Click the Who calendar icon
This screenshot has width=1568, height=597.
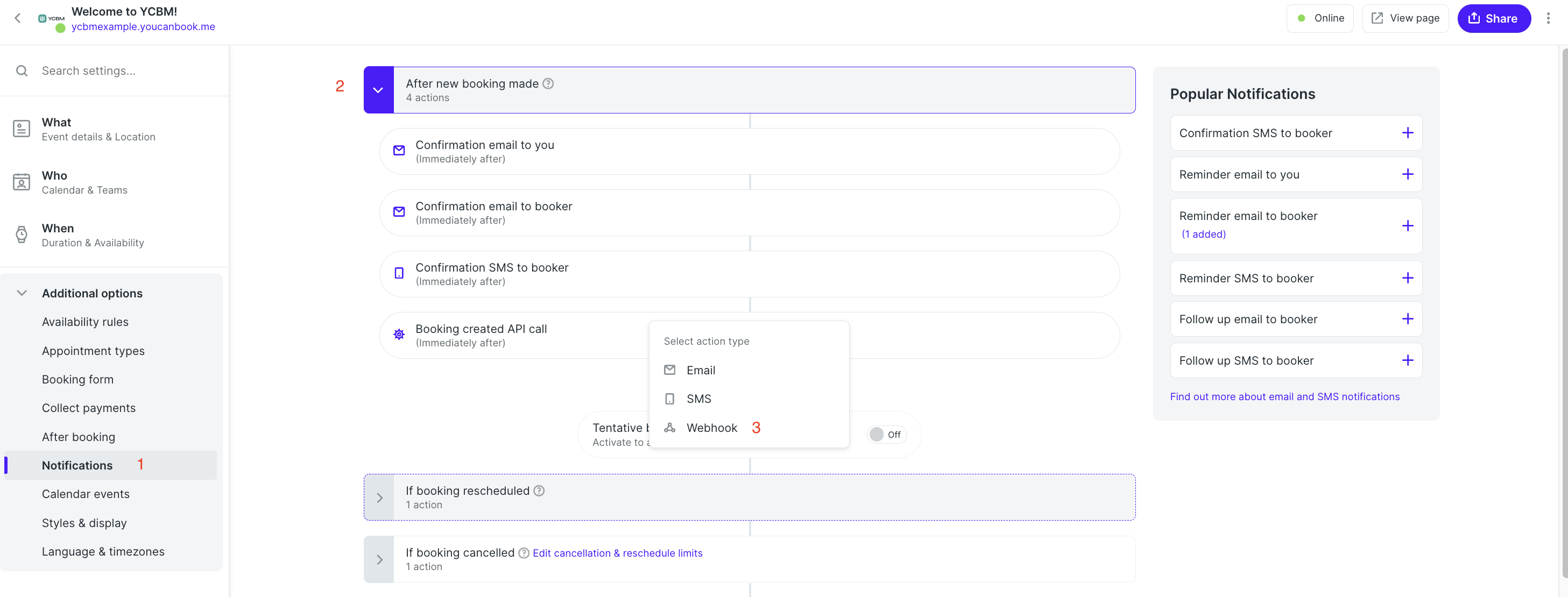22,182
